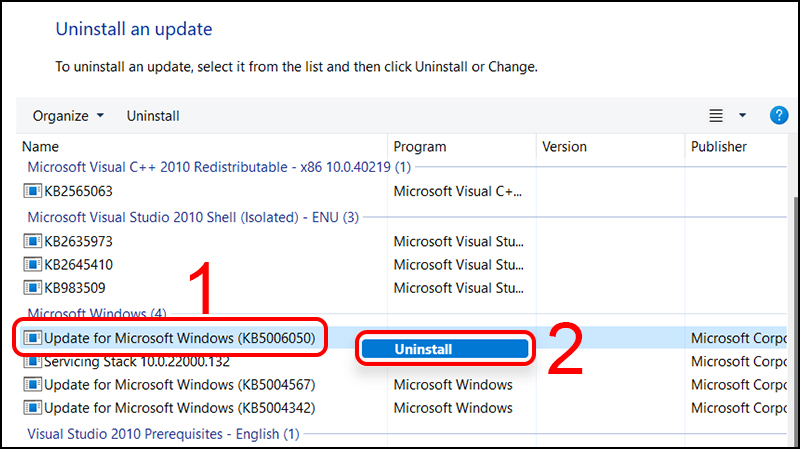Click the KB2635973 update icon
The height and width of the screenshot is (449, 800).
point(33,241)
